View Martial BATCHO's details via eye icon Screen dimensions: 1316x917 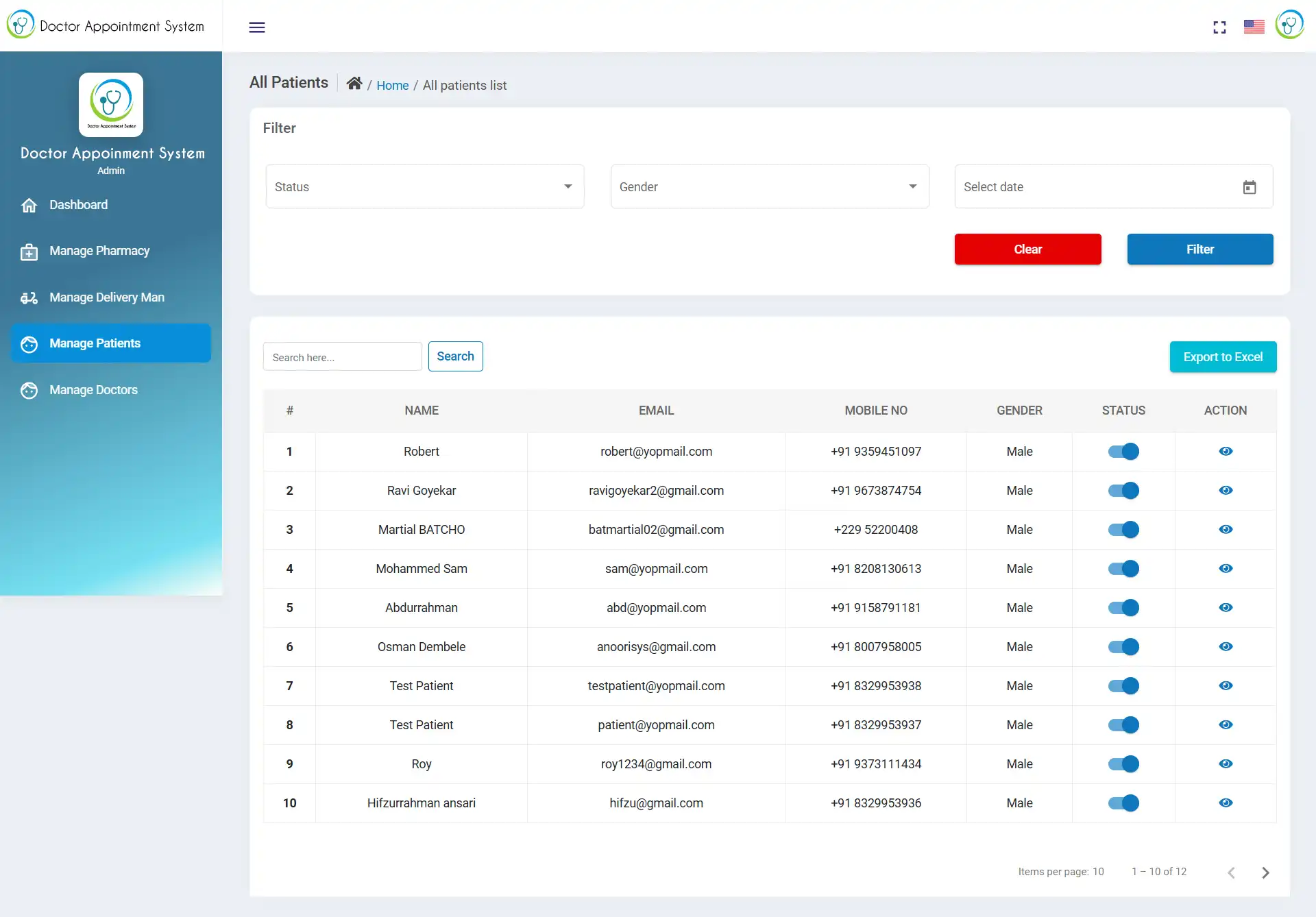[x=1226, y=529]
